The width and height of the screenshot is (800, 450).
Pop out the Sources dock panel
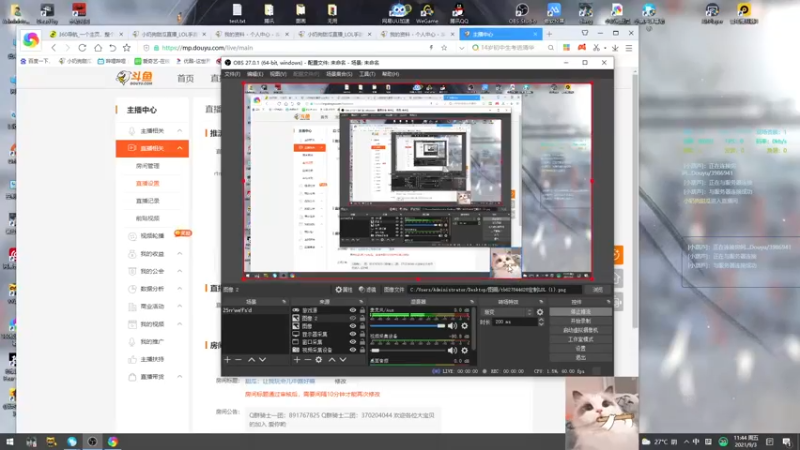(361, 302)
